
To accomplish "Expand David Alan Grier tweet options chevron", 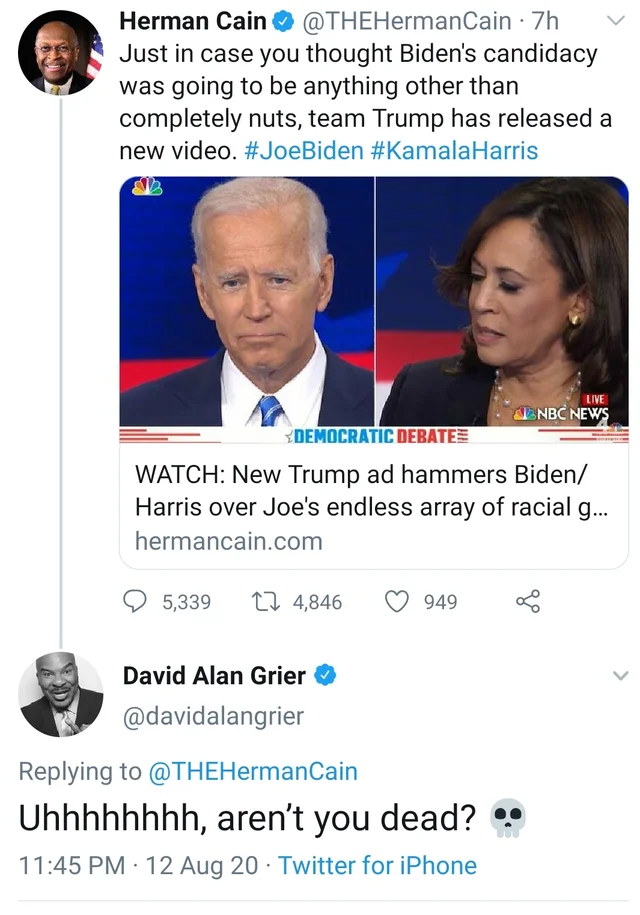I will 621,676.
